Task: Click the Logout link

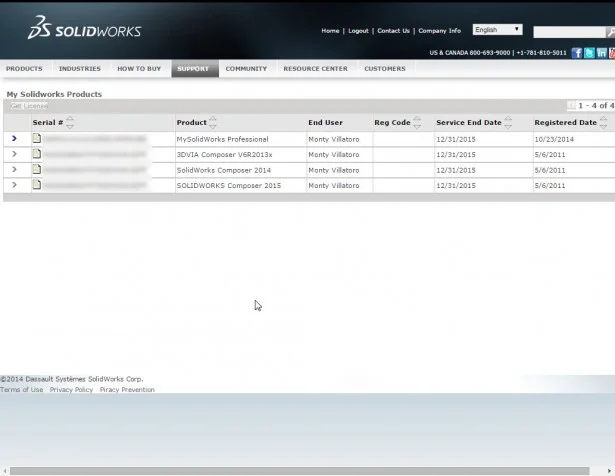Action: (358, 31)
